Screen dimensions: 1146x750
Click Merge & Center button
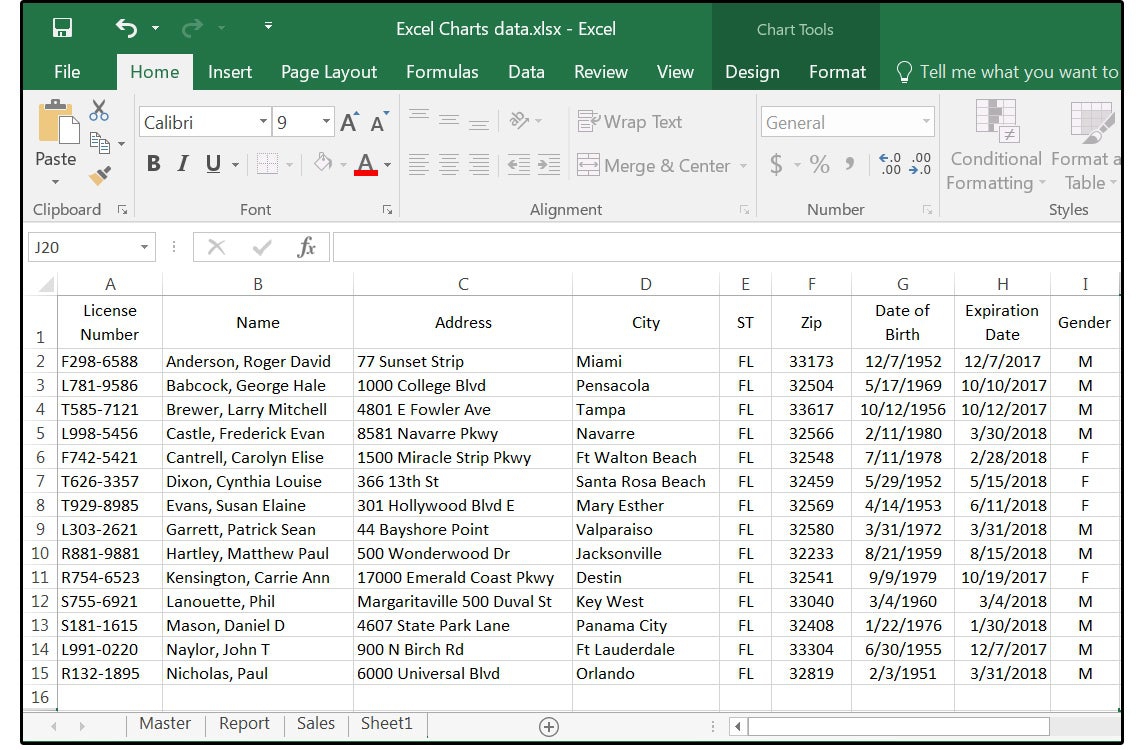pos(654,166)
